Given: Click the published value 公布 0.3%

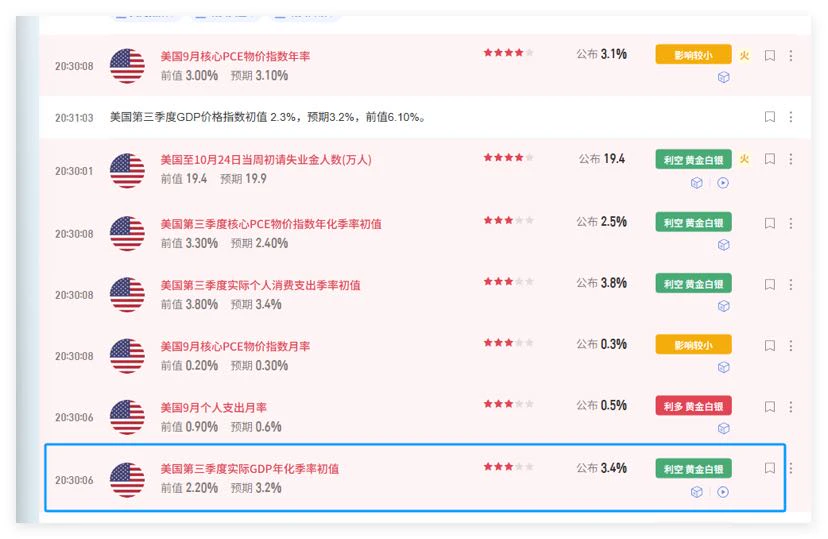Looking at the screenshot, I should [601, 344].
